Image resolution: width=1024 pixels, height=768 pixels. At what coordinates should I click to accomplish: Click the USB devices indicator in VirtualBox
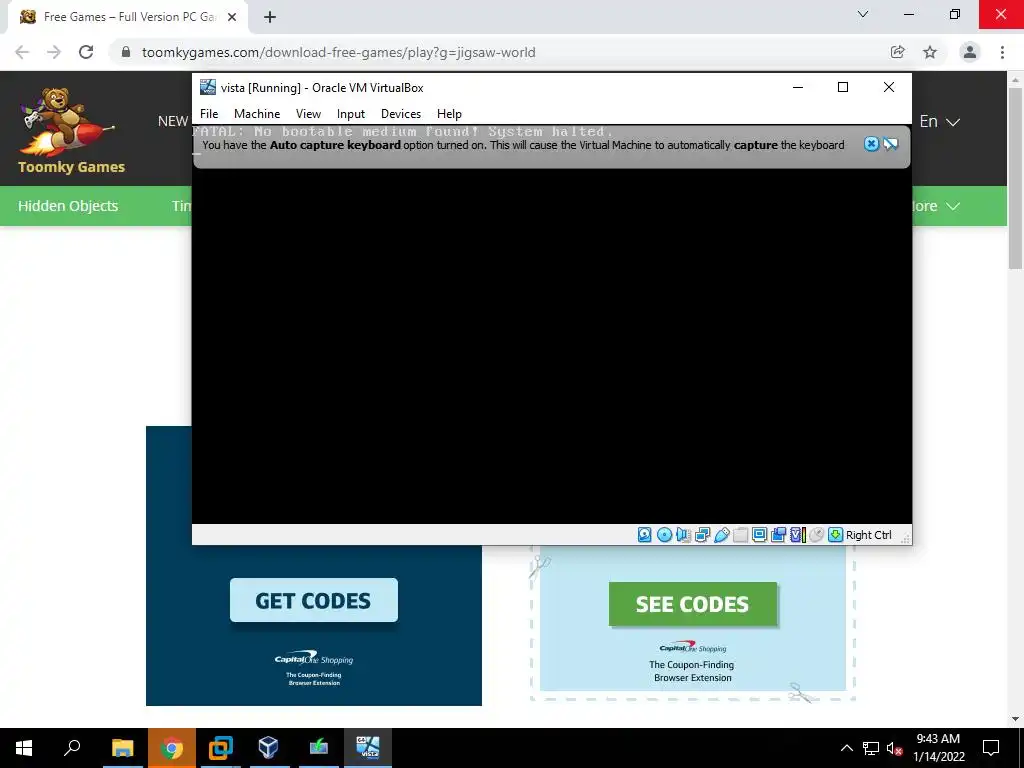click(722, 535)
